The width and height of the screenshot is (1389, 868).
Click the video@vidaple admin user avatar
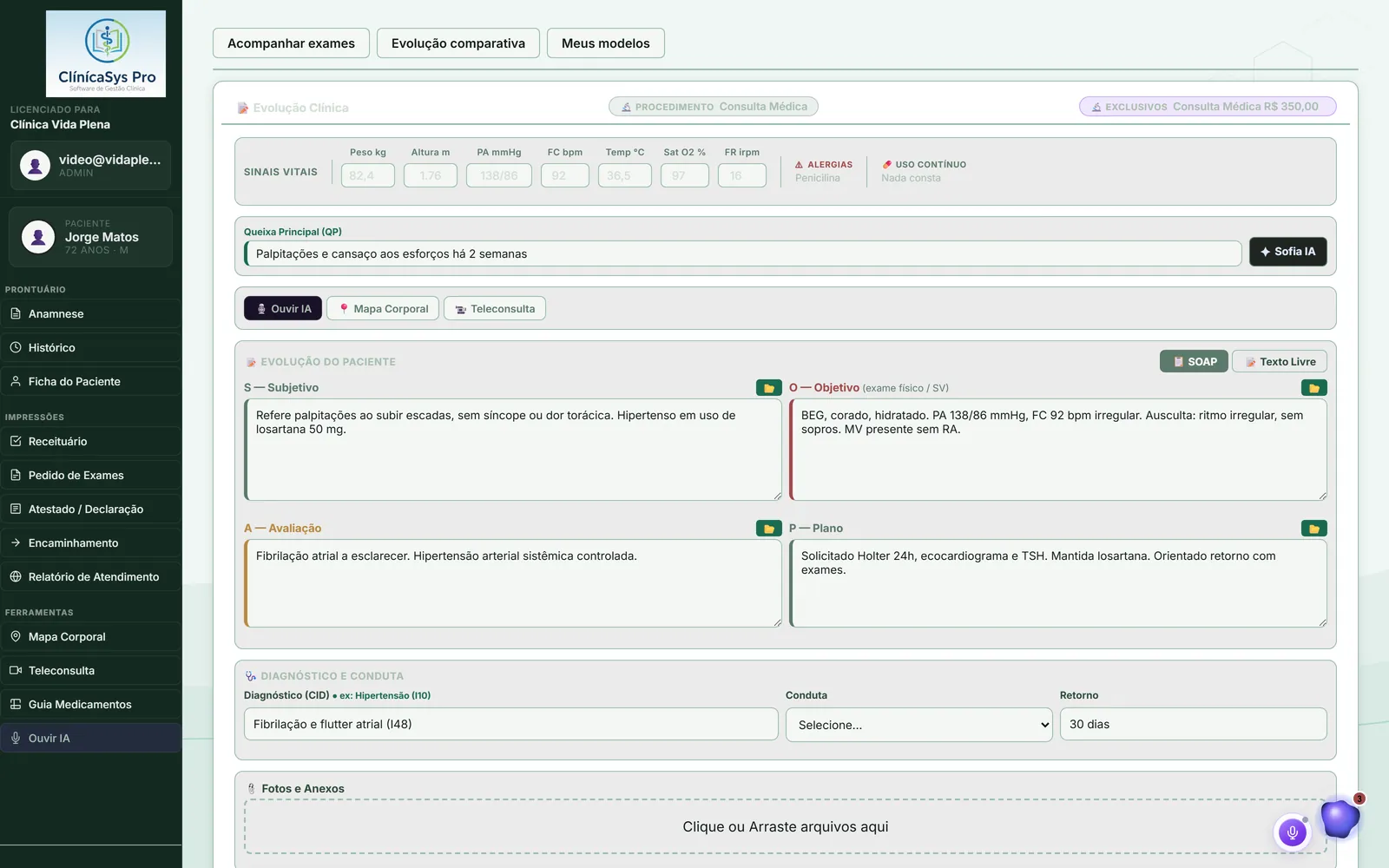(x=35, y=165)
